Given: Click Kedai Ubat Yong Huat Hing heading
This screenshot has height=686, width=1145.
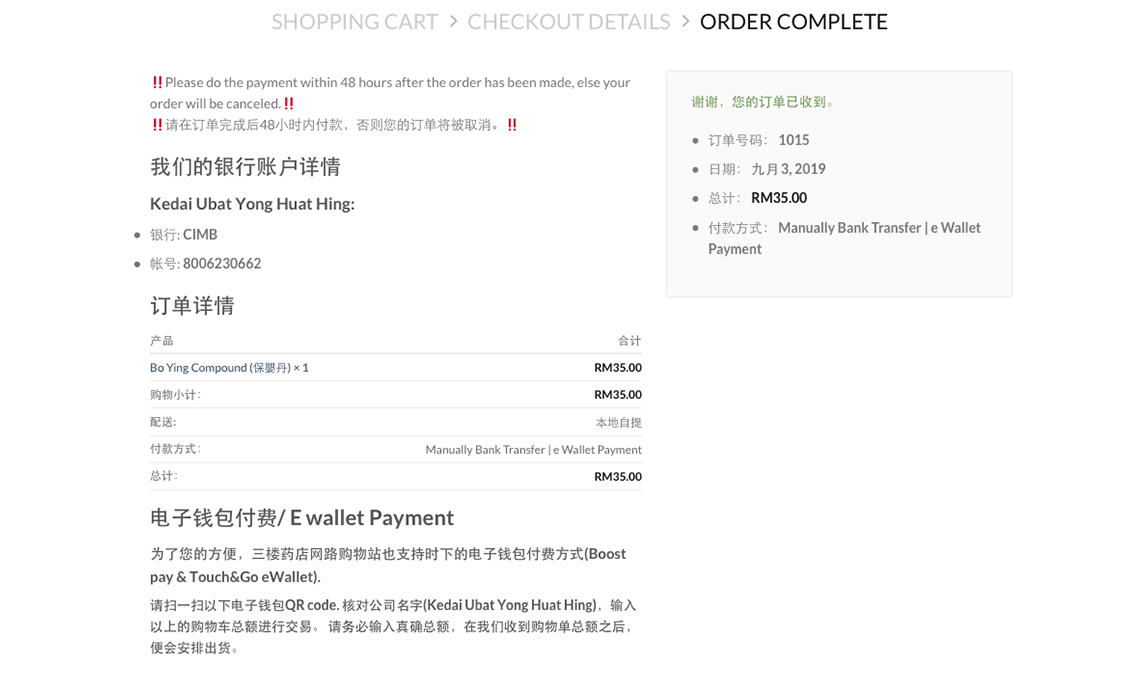Looking at the screenshot, I should pyautogui.click(x=252, y=204).
